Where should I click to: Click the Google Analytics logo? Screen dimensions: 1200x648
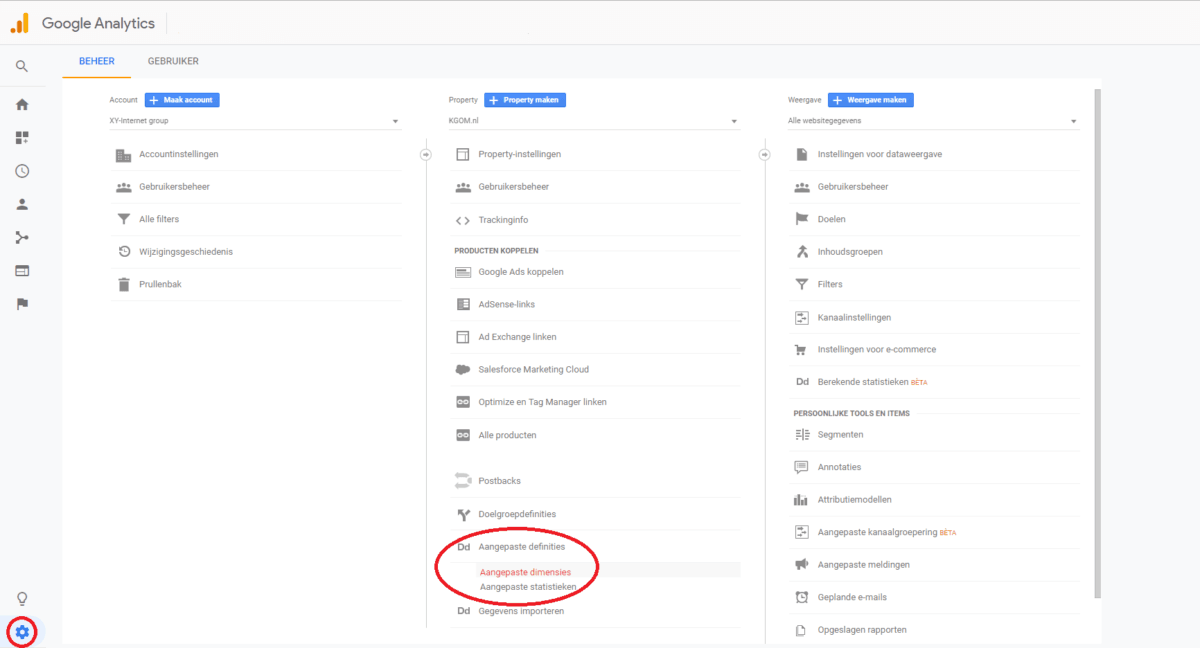[19, 22]
